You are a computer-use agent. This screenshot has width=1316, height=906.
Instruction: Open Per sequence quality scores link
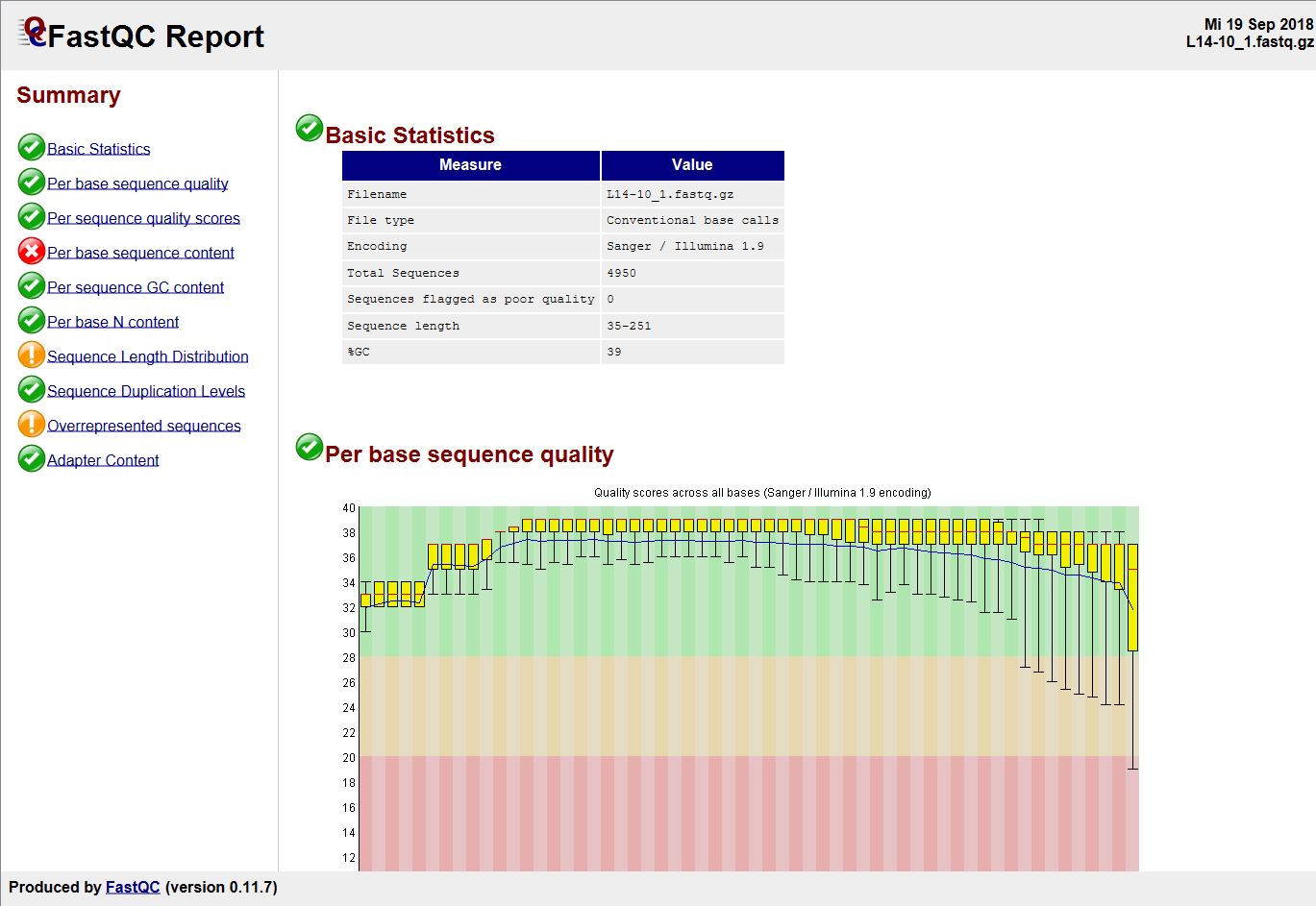143,218
